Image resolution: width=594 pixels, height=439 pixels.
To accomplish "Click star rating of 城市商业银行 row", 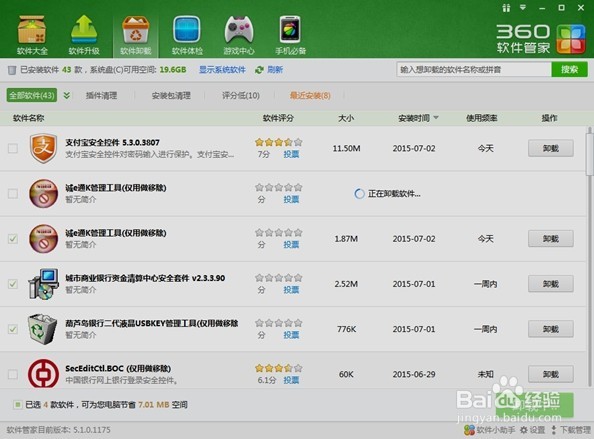I will (278, 278).
